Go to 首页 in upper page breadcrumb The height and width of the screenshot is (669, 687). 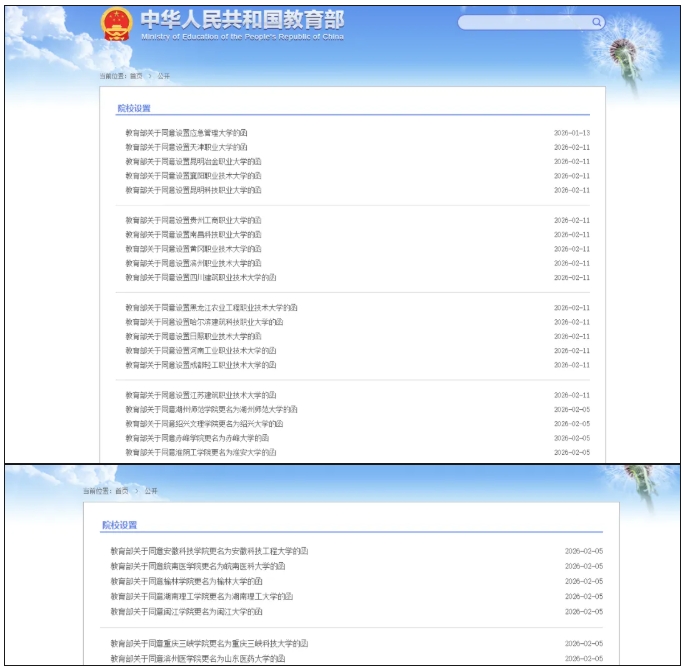point(136,76)
